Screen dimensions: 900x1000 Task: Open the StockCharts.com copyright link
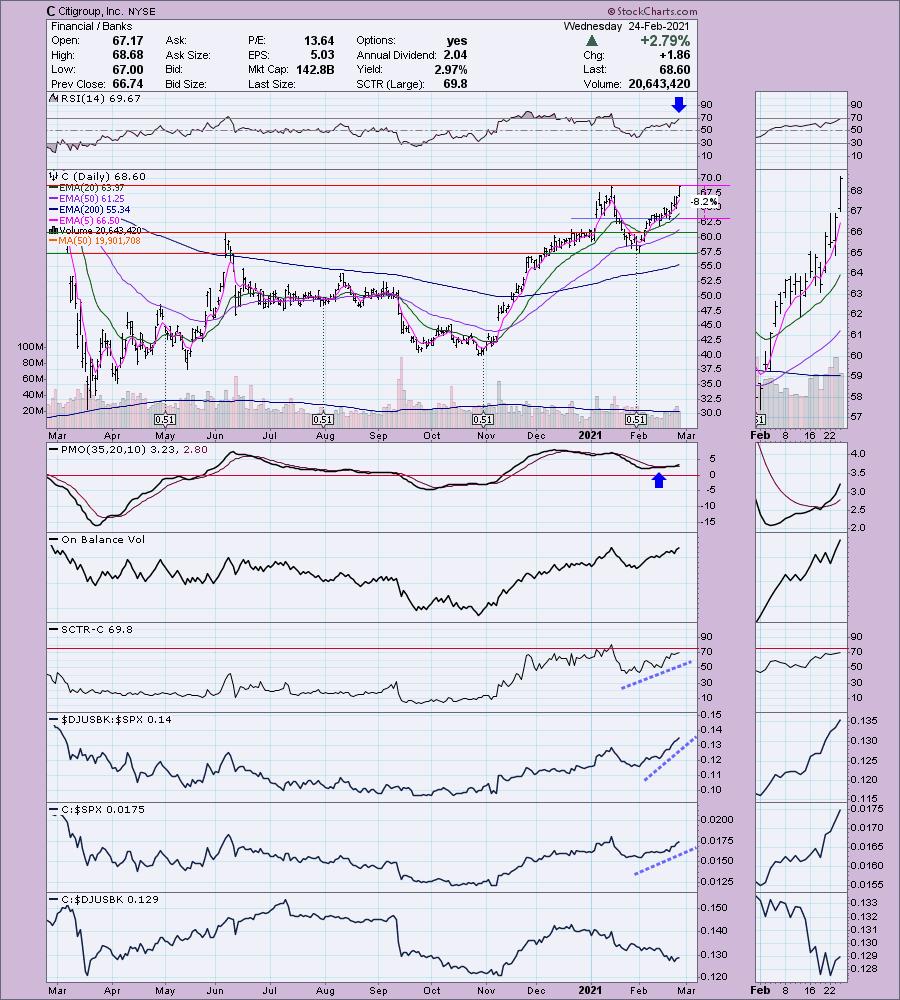[x=652, y=11]
